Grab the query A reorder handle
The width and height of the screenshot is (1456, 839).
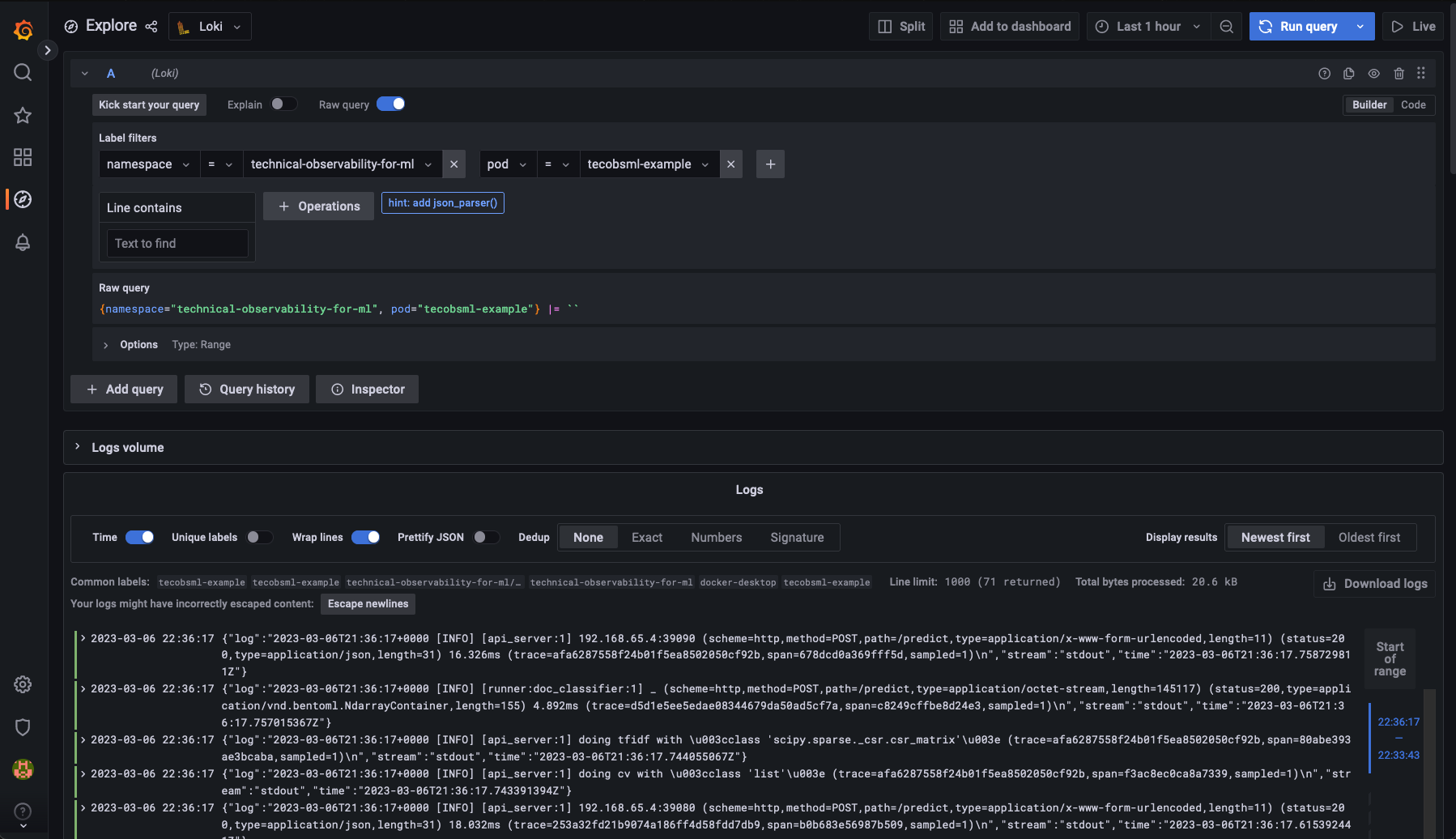click(1421, 74)
